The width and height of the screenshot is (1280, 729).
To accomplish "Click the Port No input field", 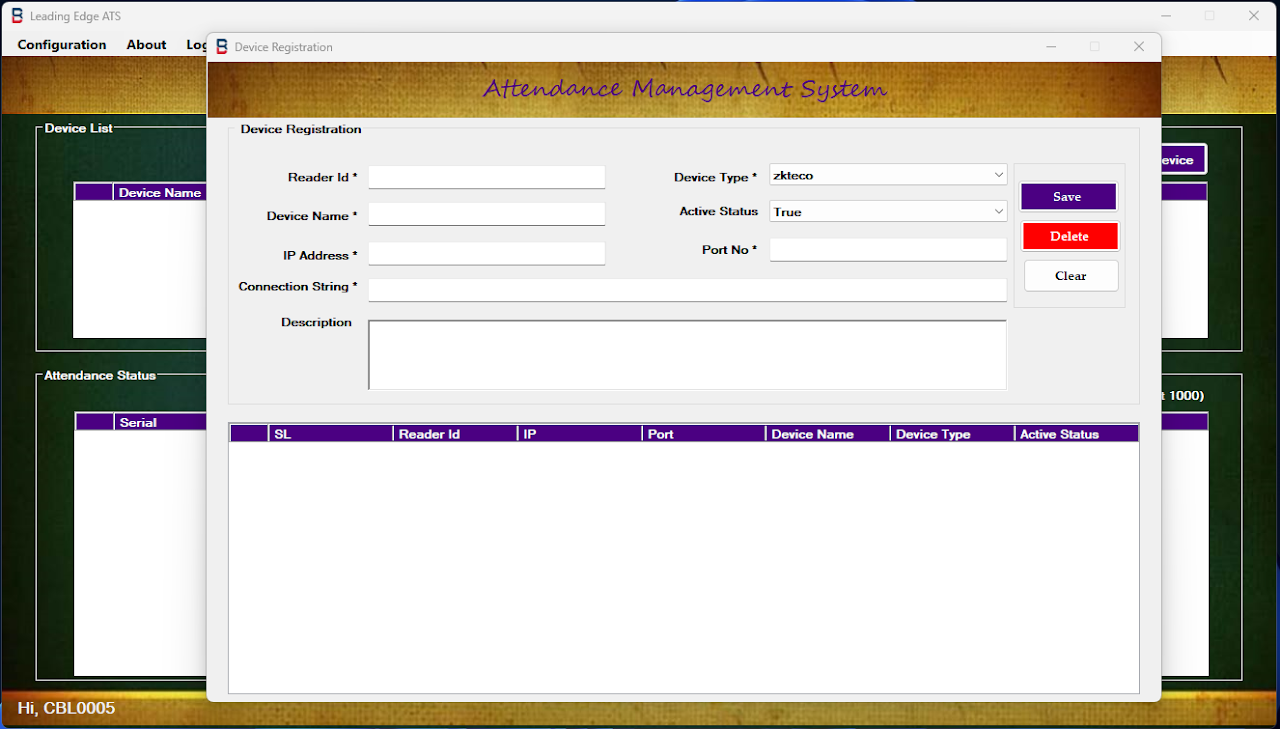I will [x=887, y=250].
